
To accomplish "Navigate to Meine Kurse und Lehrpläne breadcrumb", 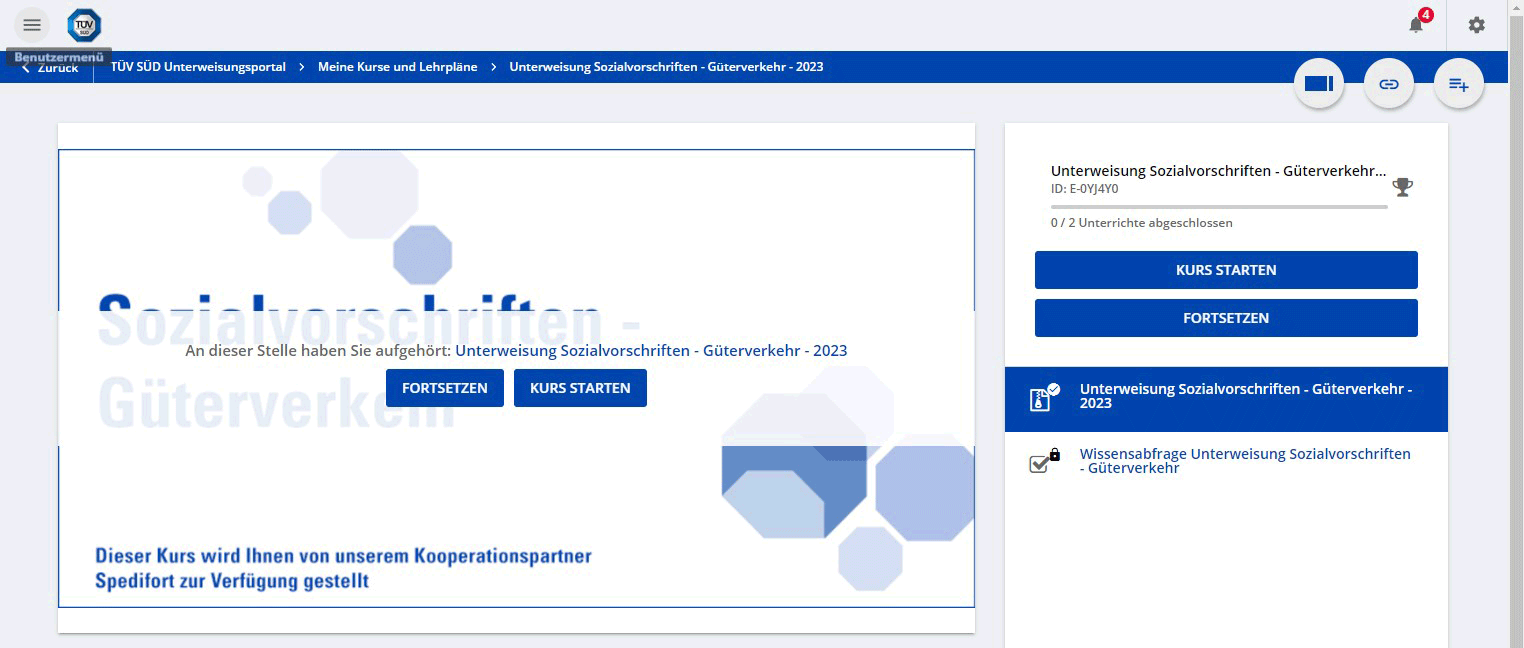I will point(397,67).
